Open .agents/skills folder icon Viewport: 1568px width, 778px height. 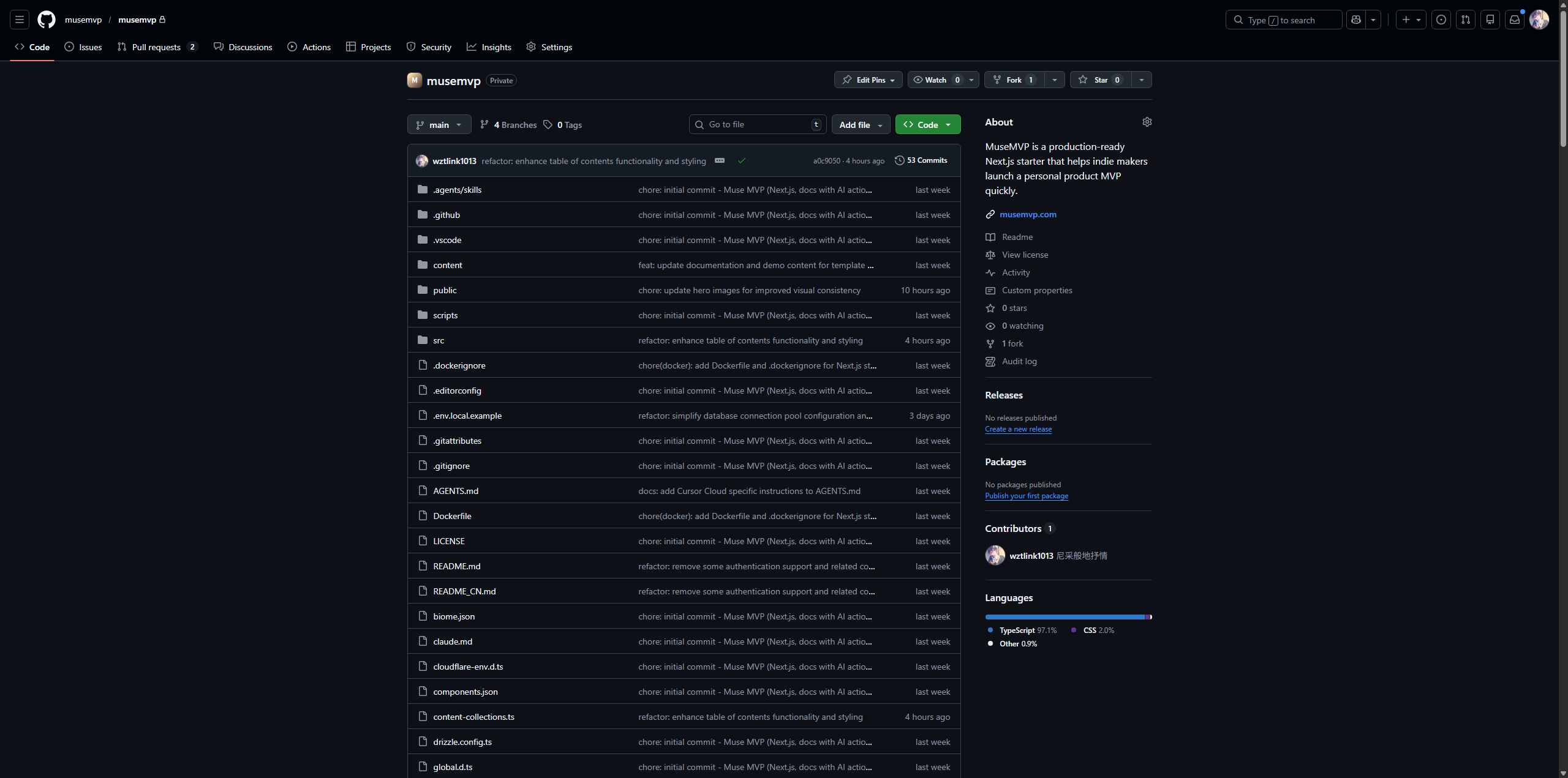[x=423, y=189]
